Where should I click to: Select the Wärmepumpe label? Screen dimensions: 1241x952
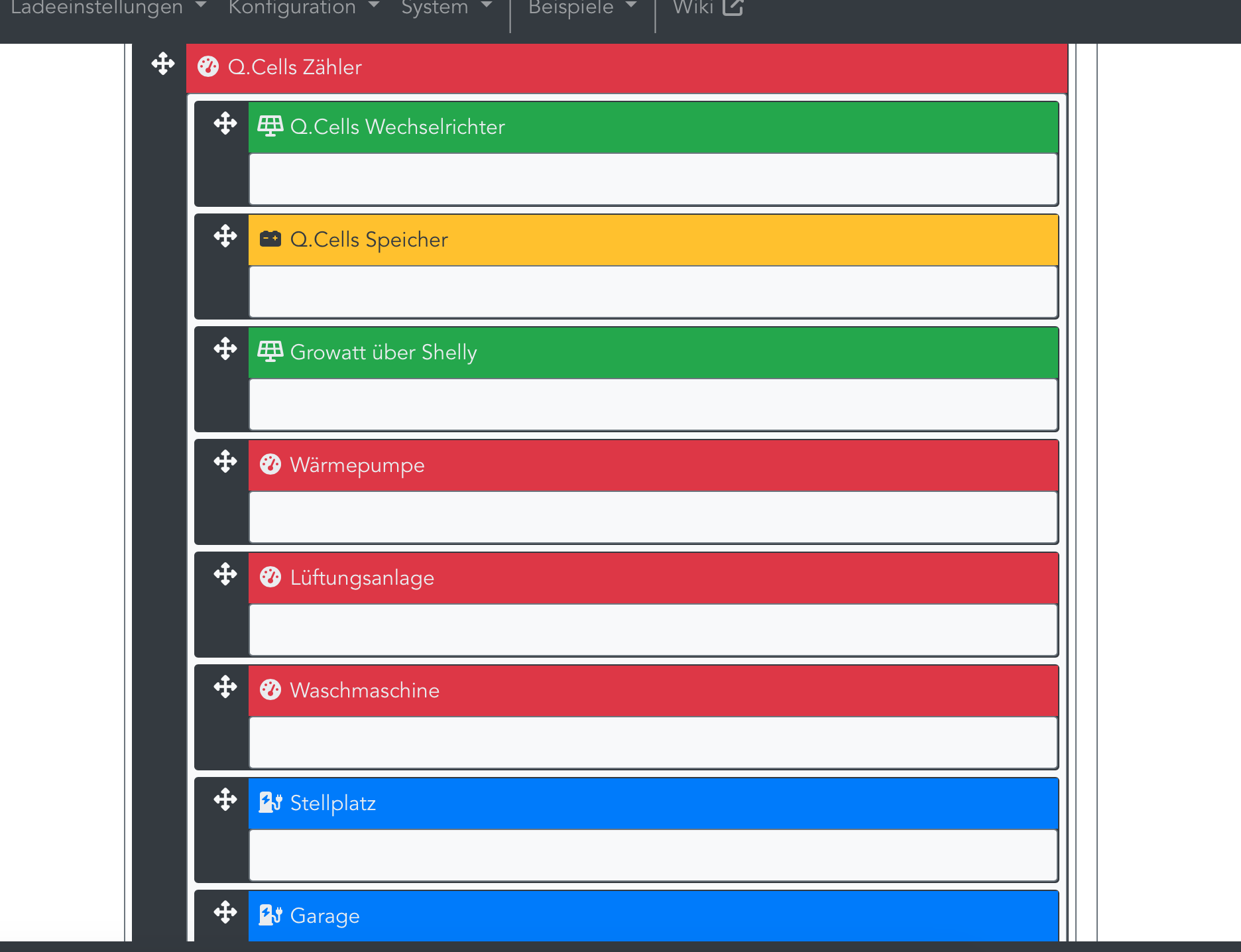coord(357,465)
